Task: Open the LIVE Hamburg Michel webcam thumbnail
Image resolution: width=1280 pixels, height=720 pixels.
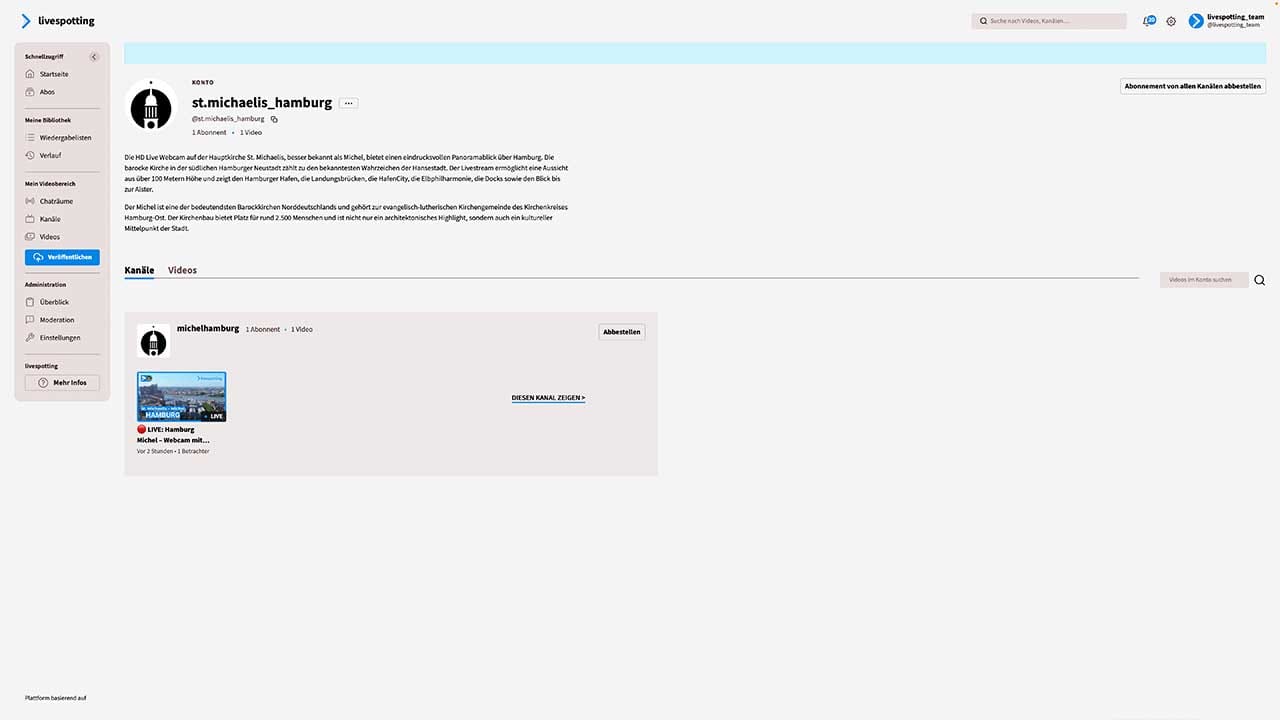Action: [x=181, y=397]
